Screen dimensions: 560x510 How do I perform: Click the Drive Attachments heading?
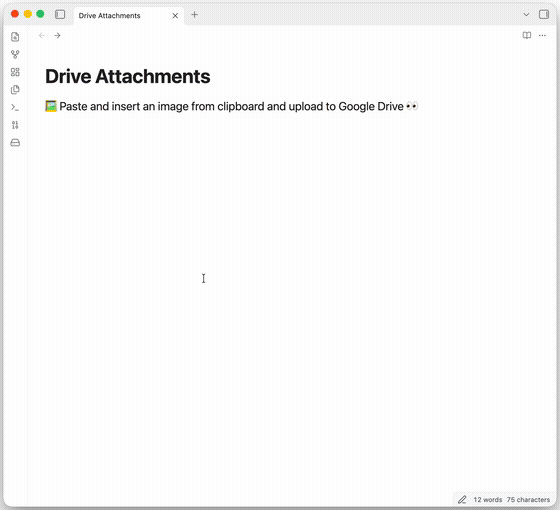[x=128, y=76]
